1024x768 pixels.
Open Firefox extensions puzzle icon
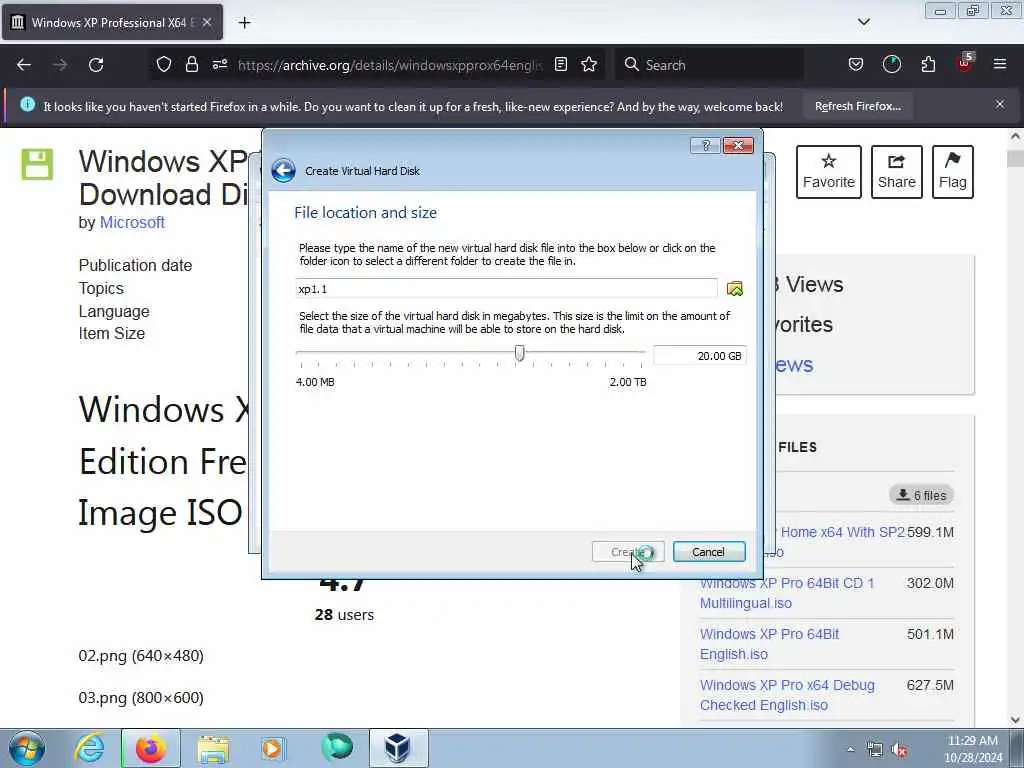tap(928, 64)
